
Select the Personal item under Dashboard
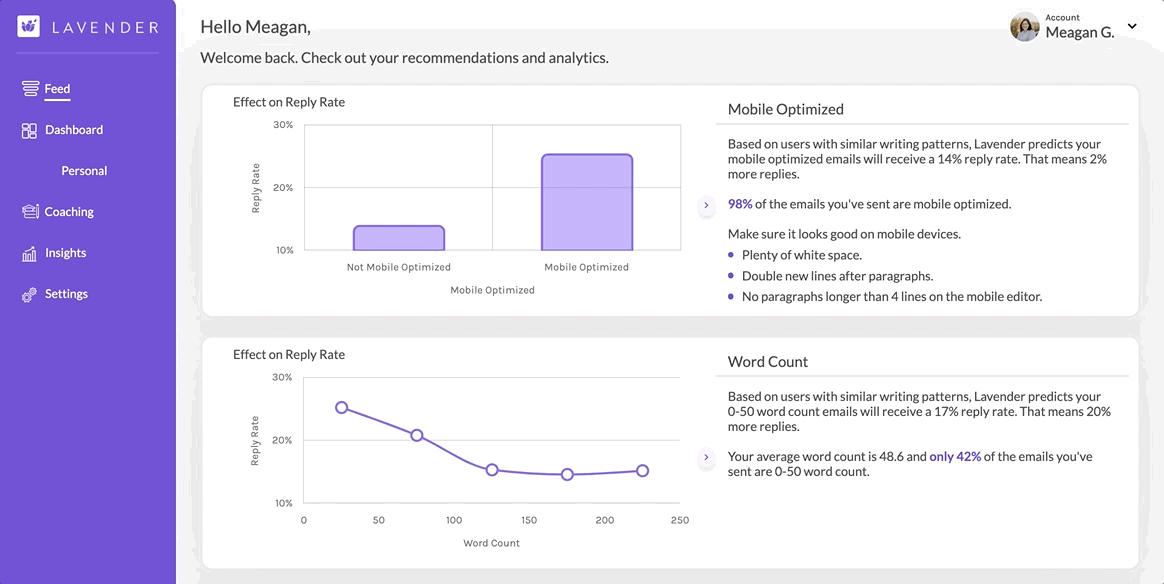click(x=84, y=170)
